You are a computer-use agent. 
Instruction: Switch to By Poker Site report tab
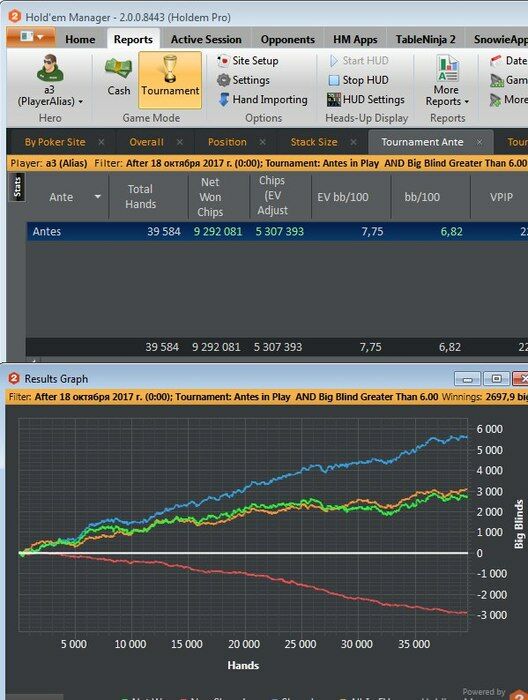(x=55, y=142)
